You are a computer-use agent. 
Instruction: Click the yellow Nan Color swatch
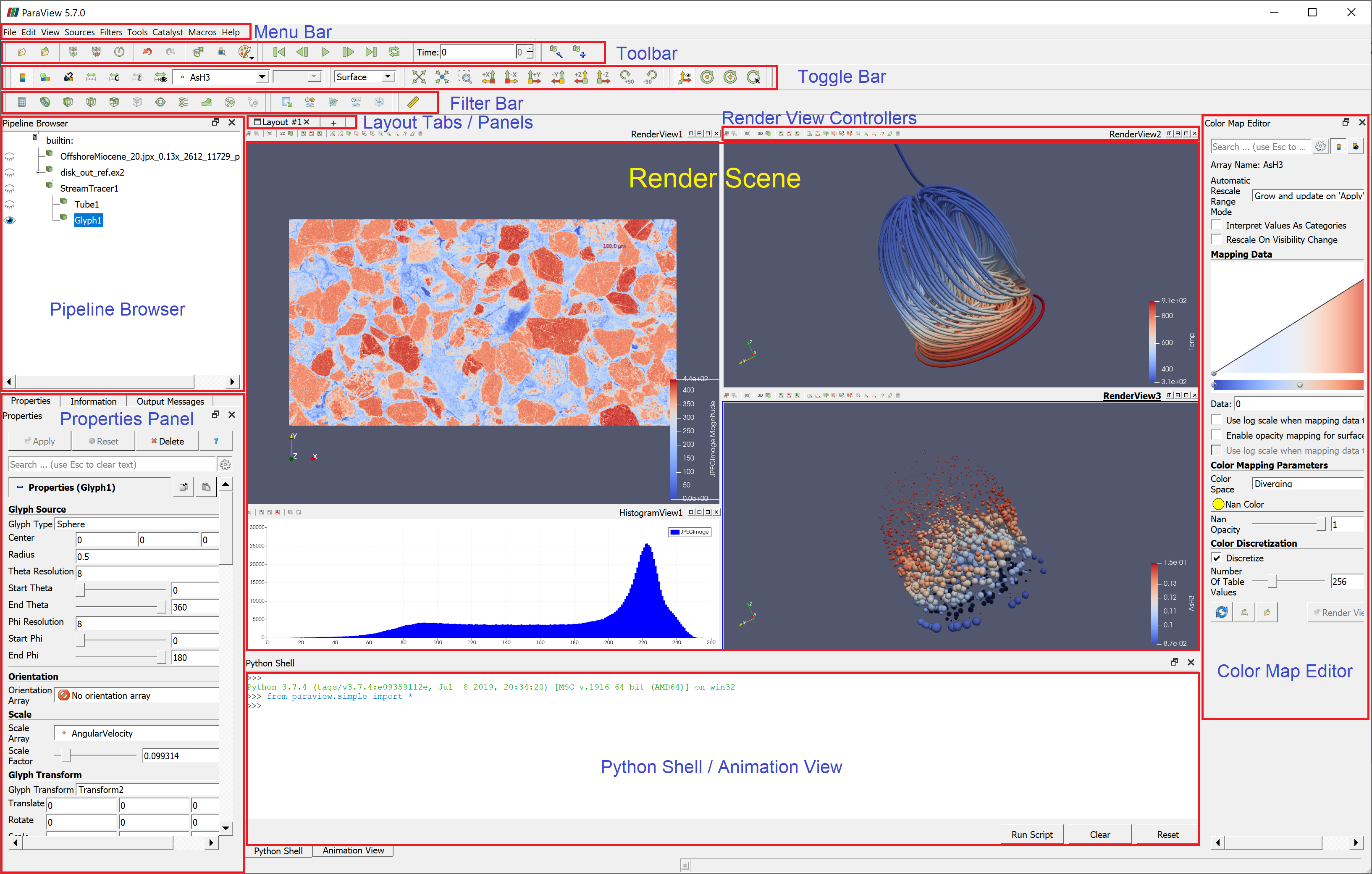(x=1218, y=504)
